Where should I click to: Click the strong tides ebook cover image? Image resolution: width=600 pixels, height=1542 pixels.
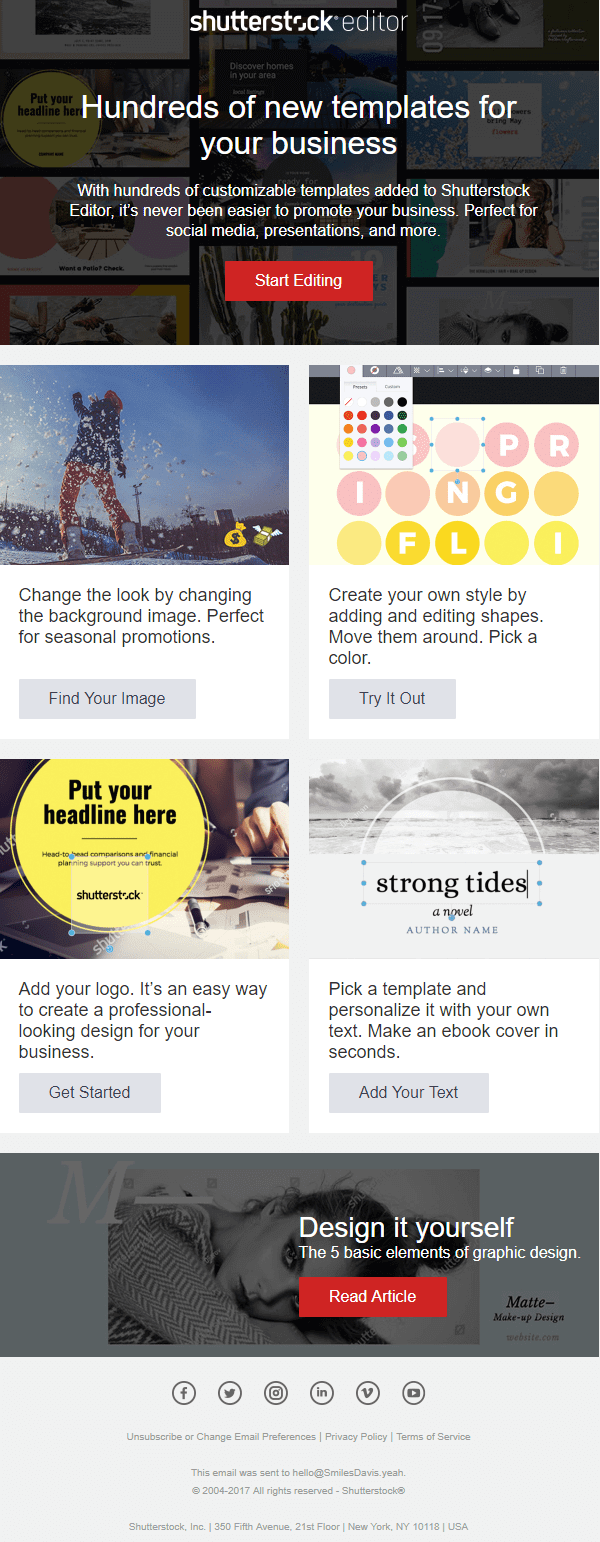(x=454, y=859)
